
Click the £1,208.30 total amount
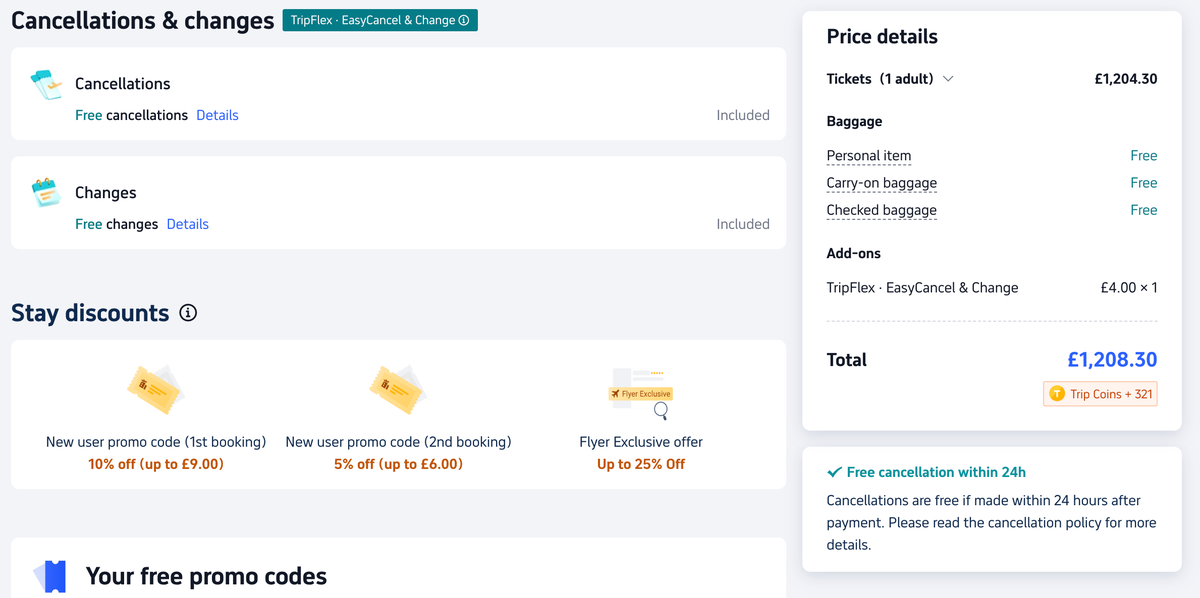[1110, 360]
